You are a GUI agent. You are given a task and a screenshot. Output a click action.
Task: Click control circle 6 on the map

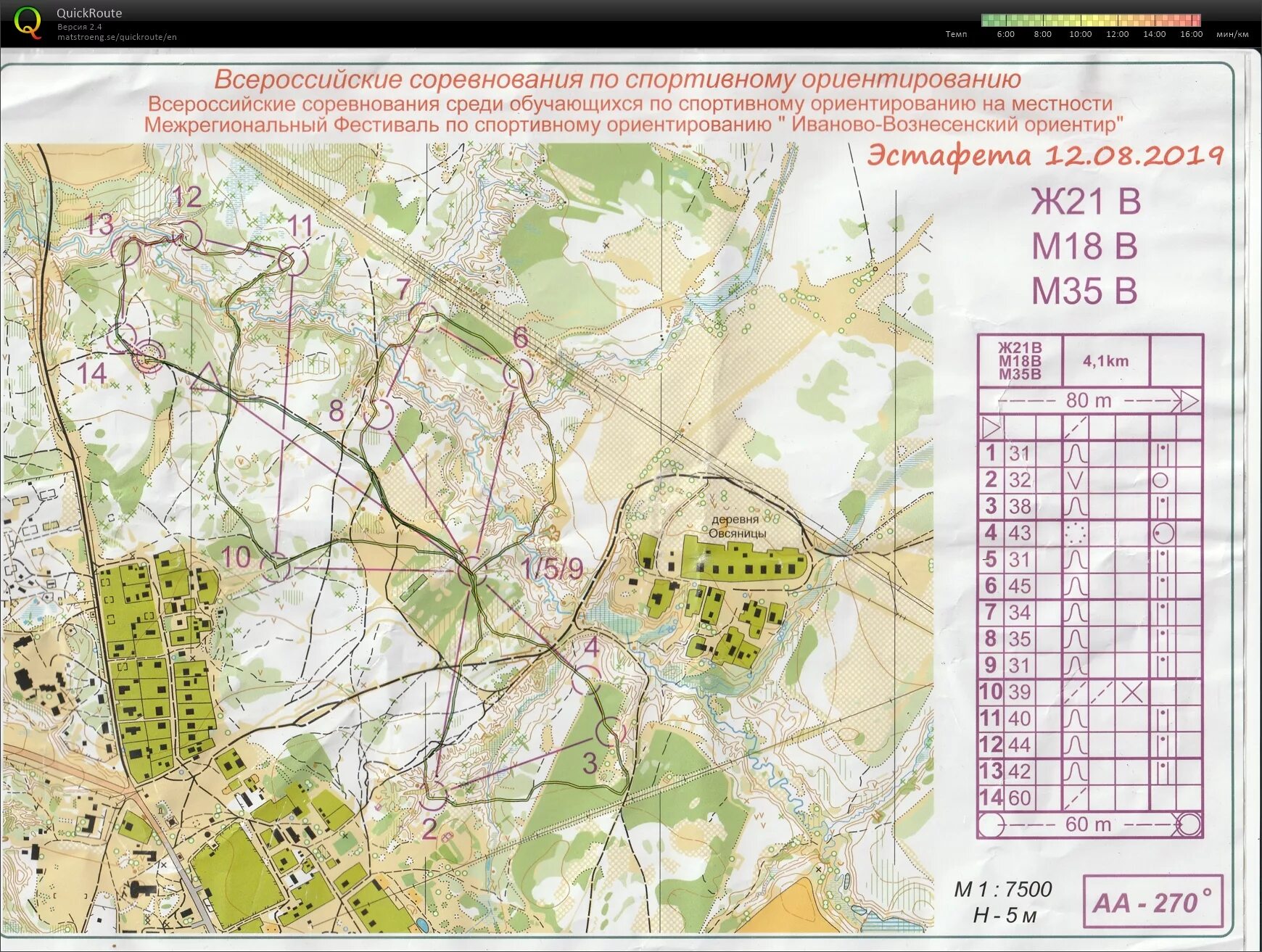[x=518, y=373]
